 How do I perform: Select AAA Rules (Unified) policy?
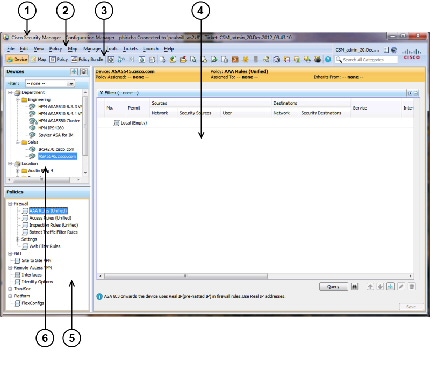[48, 211]
